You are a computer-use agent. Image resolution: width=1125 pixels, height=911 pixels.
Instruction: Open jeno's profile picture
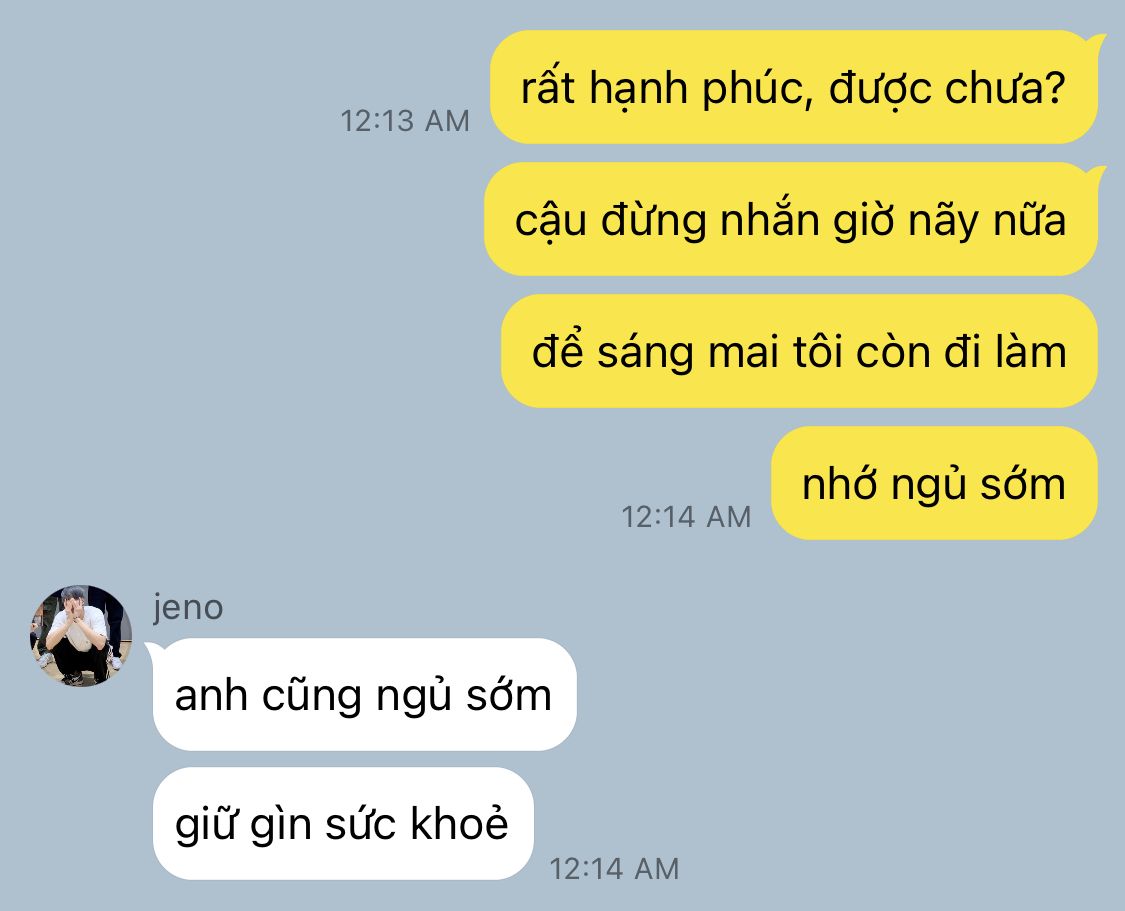pos(80,636)
